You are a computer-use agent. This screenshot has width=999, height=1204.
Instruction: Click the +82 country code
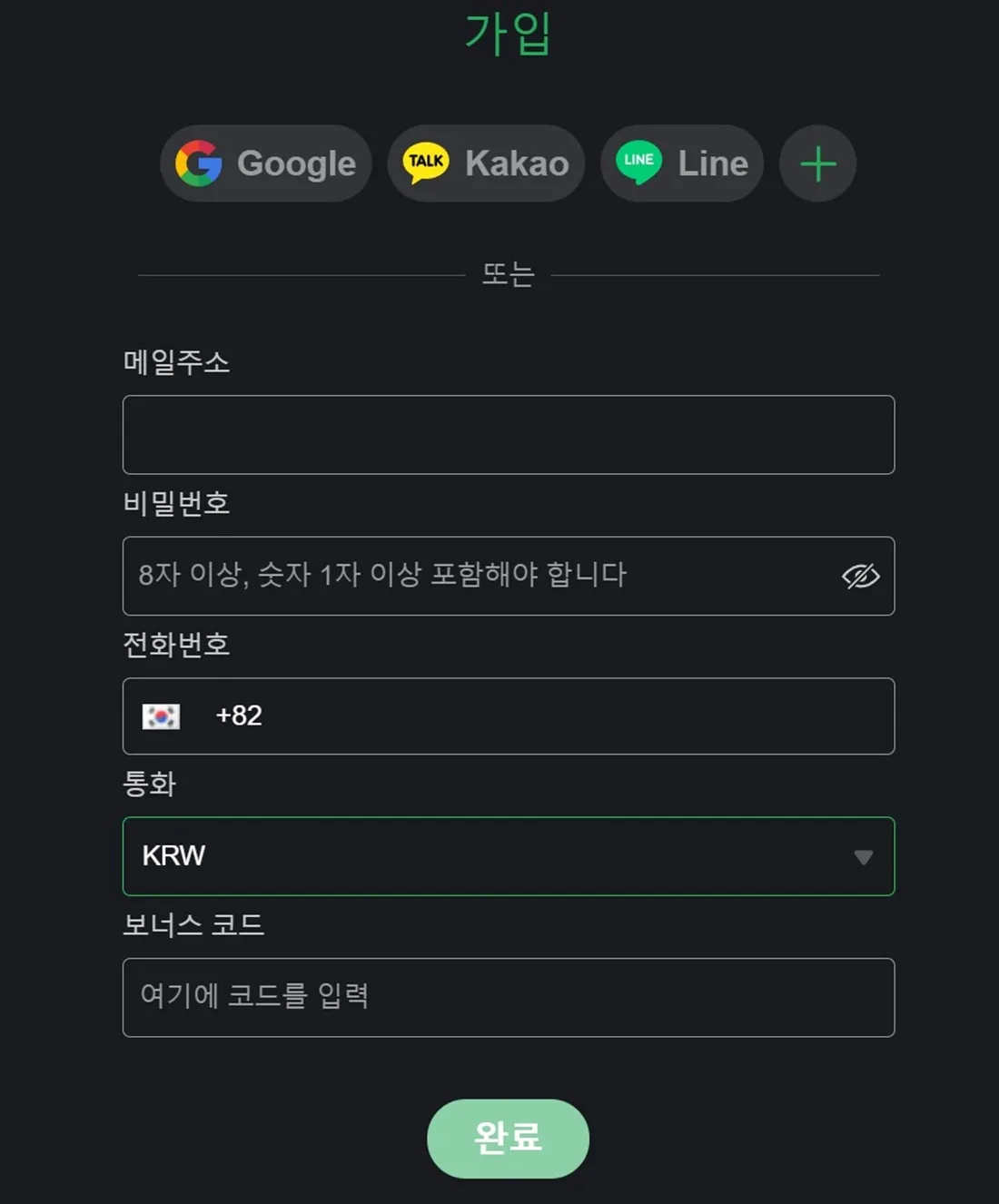239,715
